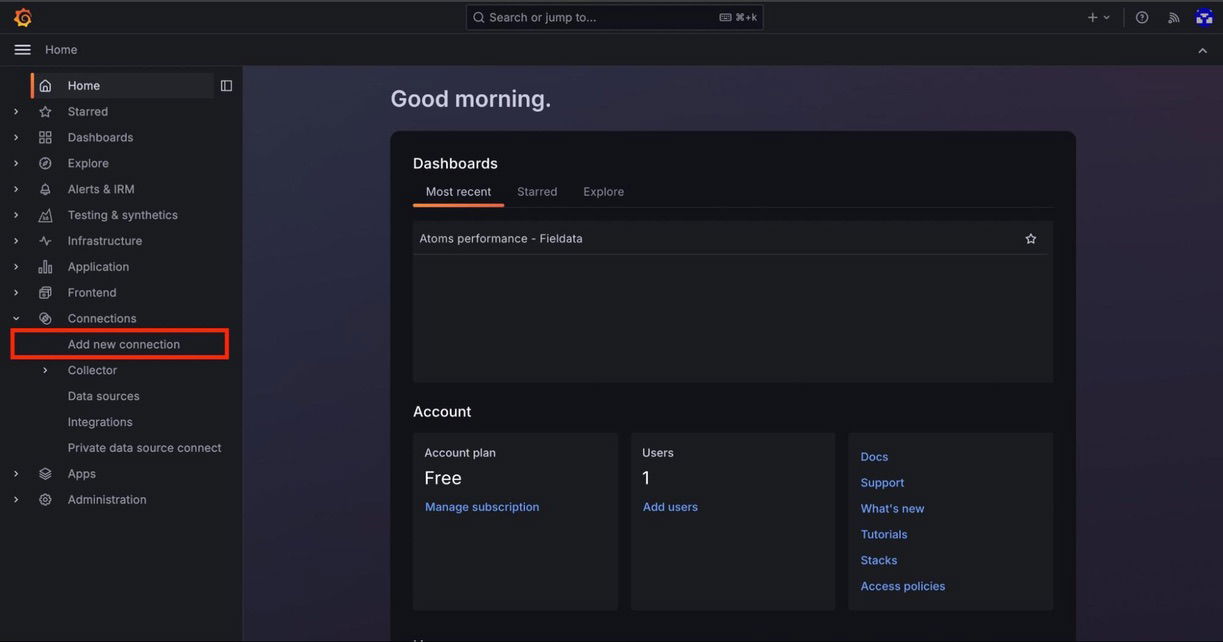Click the Home house icon in sidebar
1223x642 pixels.
tap(45, 86)
